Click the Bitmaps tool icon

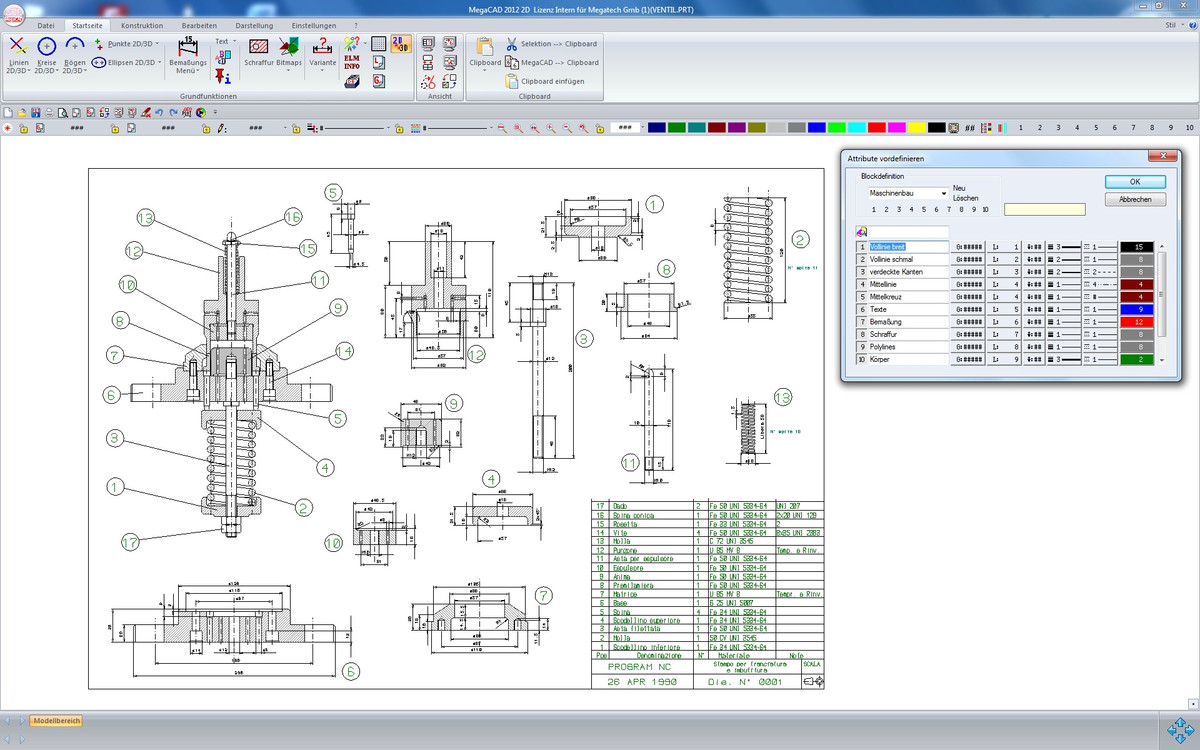[288, 46]
